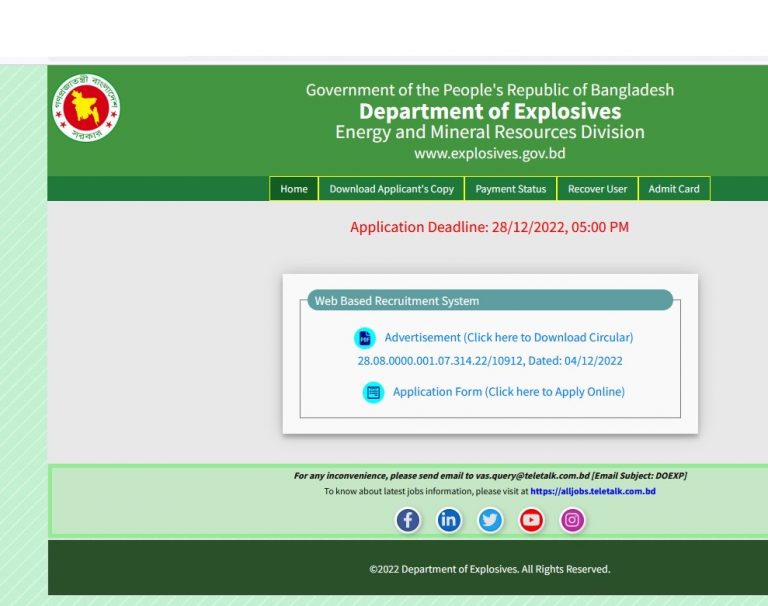Go to the Home menu item
This screenshot has width=768, height=606.
[x=294, y=189]
